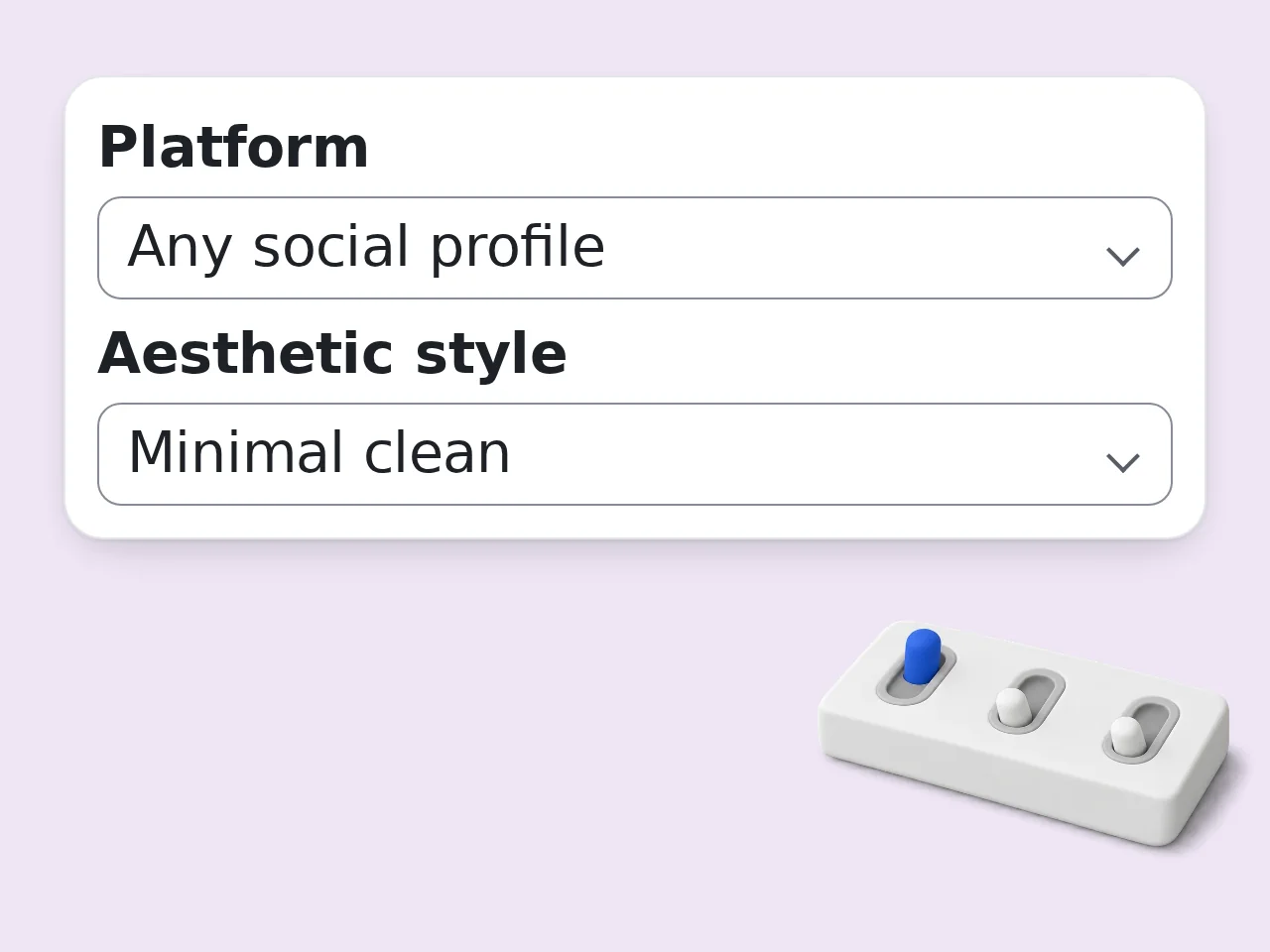The height and width of the screenshot is (952, 1270).
Task: Toggle the middle white switch knob
Action: pyautogui.click(x=1011, y=706)
